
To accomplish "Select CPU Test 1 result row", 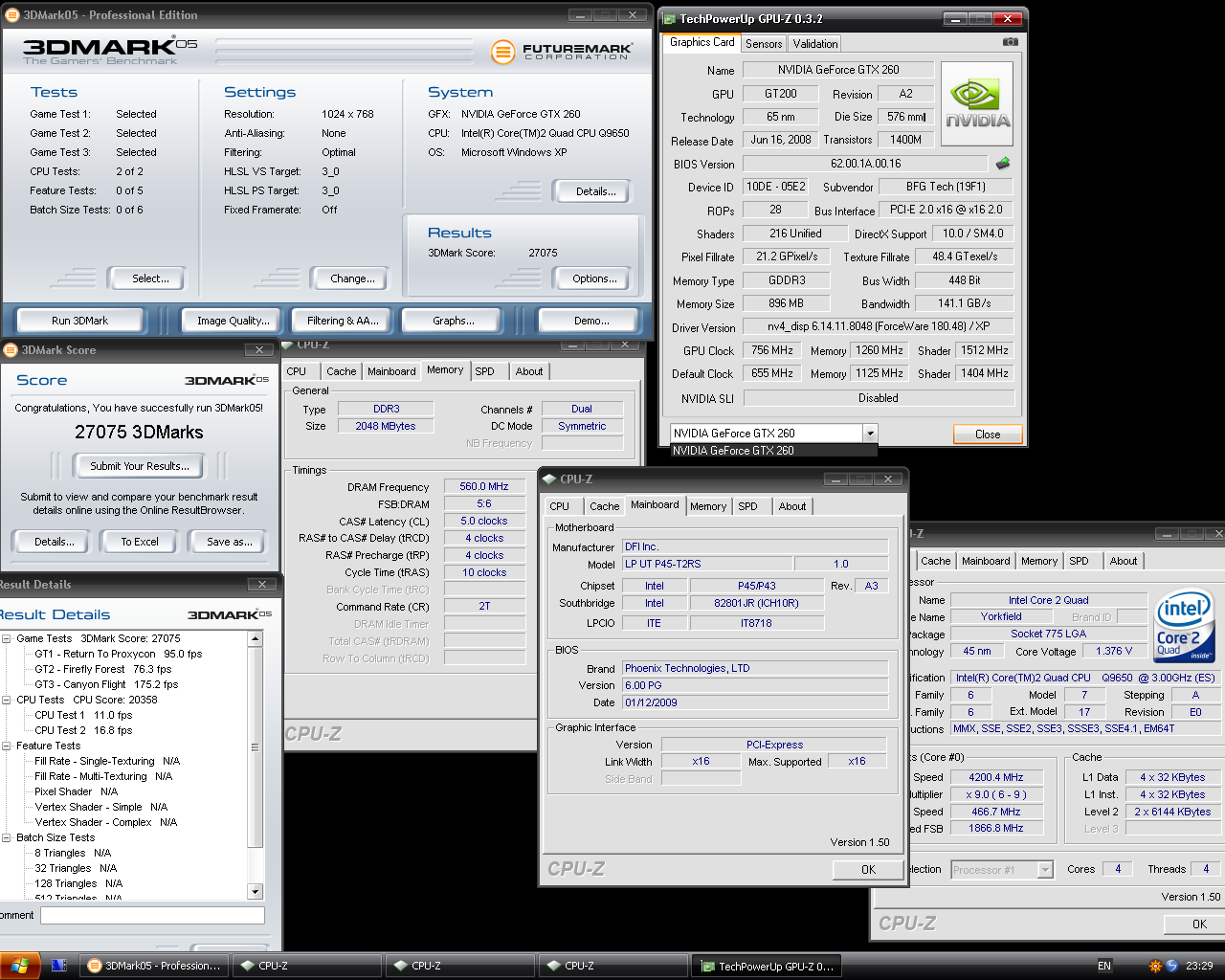I will coord(83,715).
